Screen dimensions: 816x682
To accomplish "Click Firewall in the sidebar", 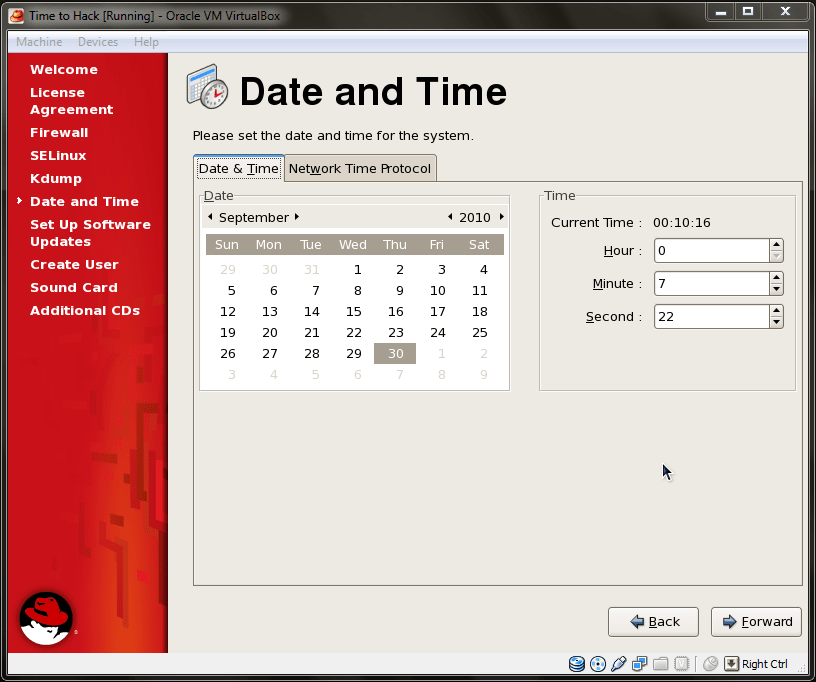I will point(59,133).
